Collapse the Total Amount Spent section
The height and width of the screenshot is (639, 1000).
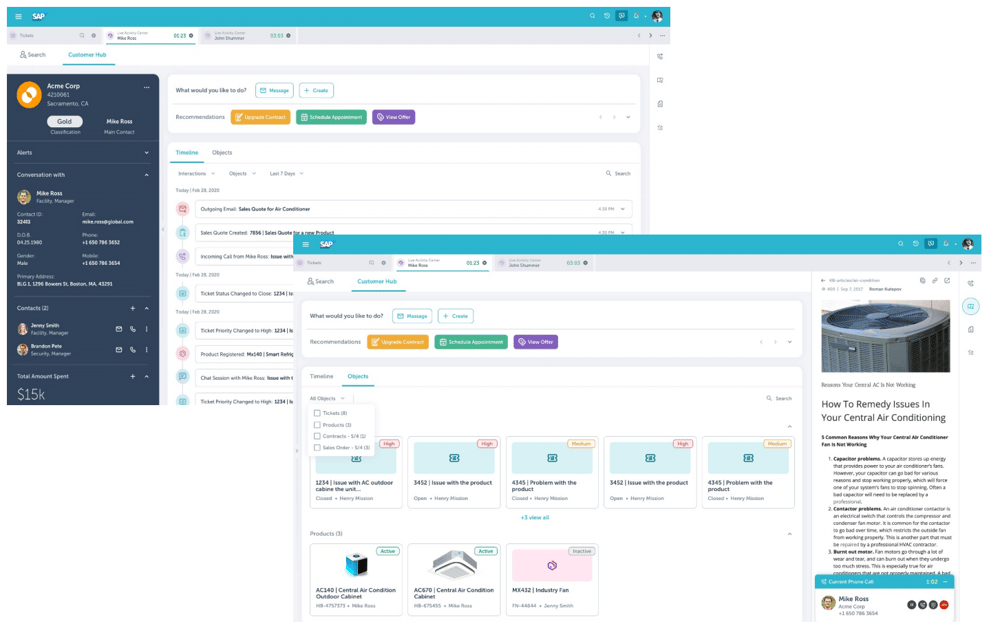(x=147, y=376)
